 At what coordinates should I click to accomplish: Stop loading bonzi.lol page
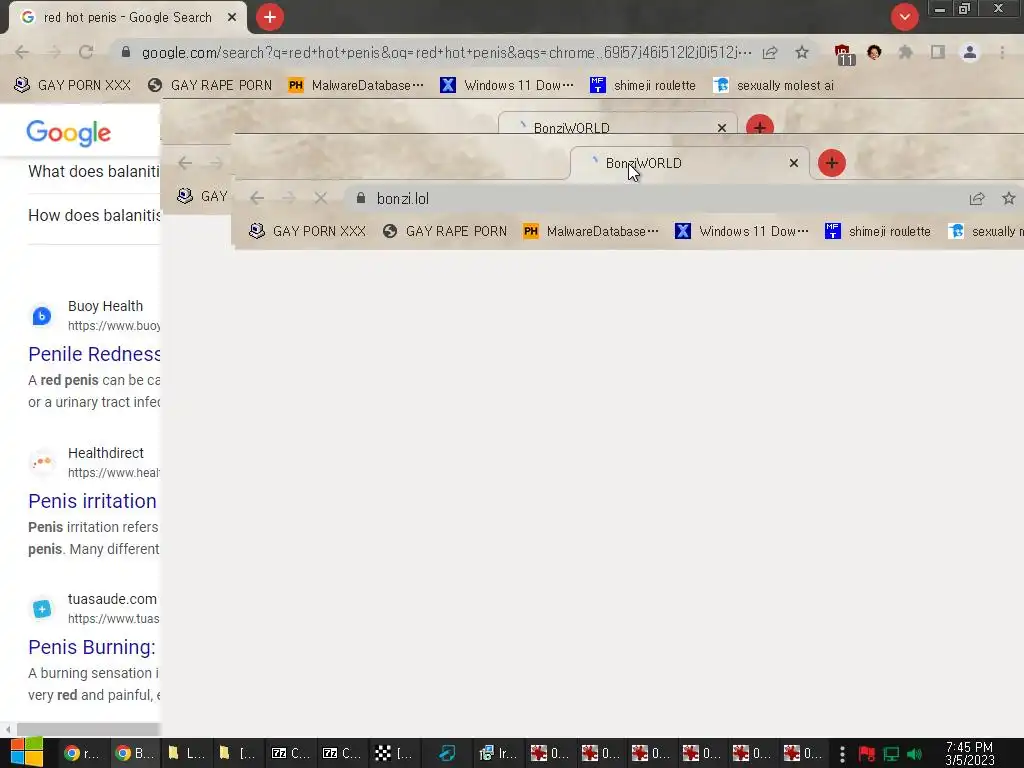[x=321, y=198]
